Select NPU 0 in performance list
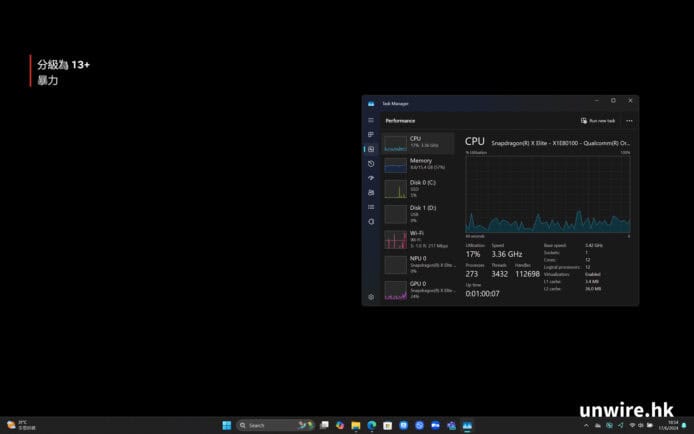 click(418, 264)
